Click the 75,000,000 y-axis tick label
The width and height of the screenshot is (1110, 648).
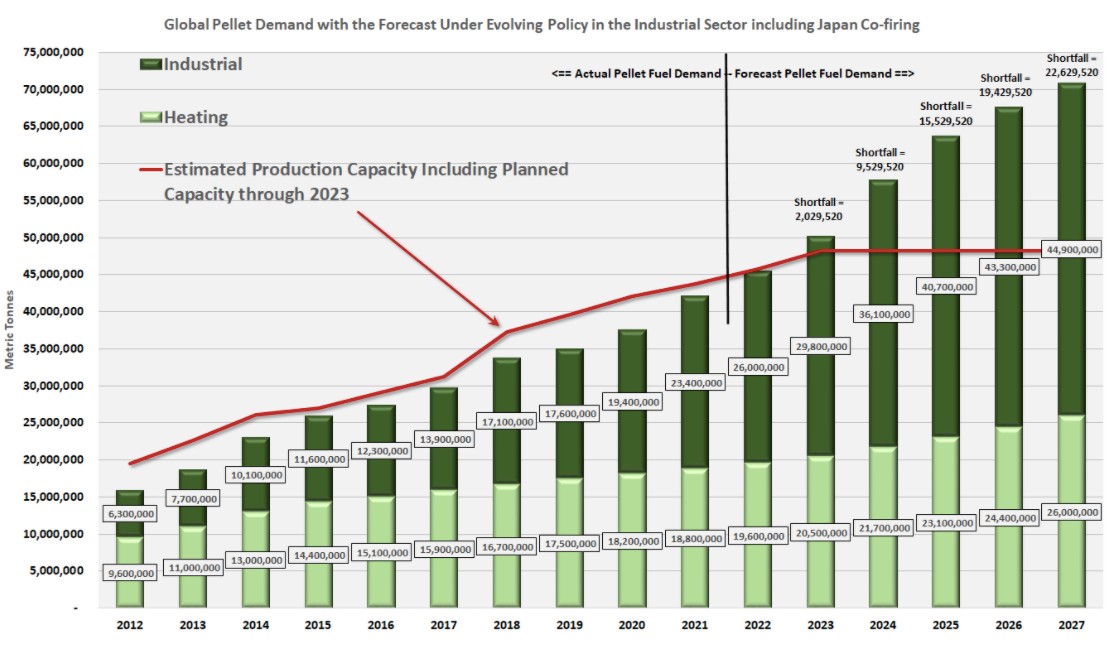click(x=53, y=52)
